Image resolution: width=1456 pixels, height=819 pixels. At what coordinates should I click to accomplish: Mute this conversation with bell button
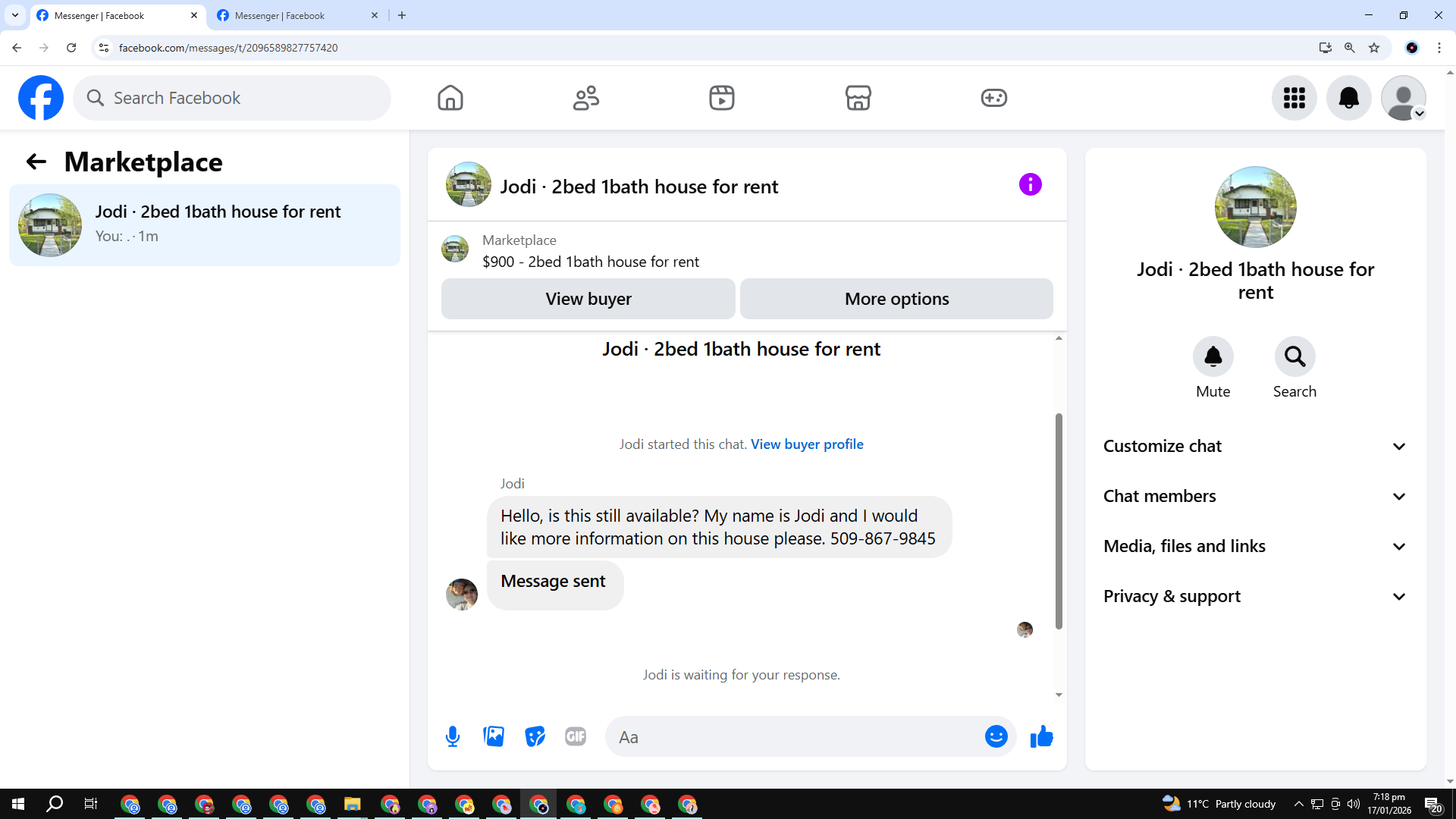pyautogui.click(x=1213, y=356)
